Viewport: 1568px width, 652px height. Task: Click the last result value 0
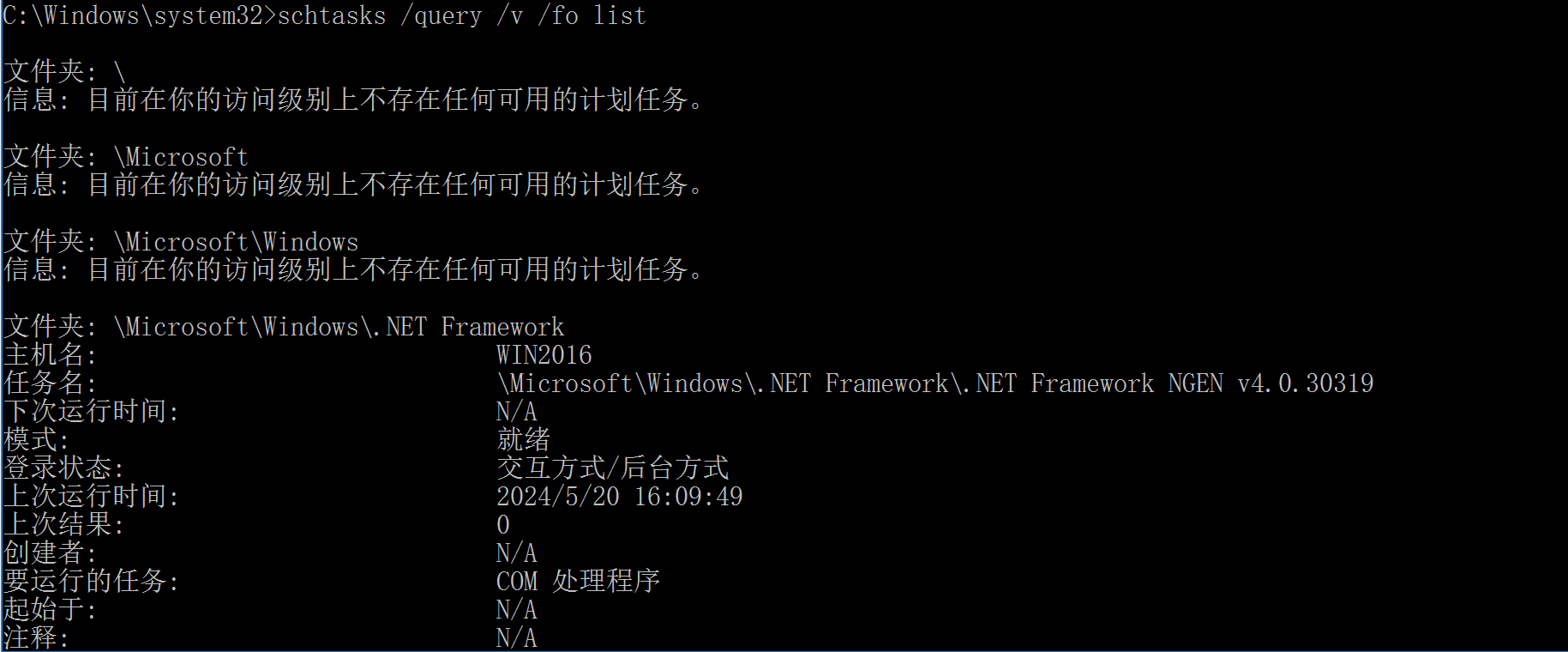[x=503, y=525]
